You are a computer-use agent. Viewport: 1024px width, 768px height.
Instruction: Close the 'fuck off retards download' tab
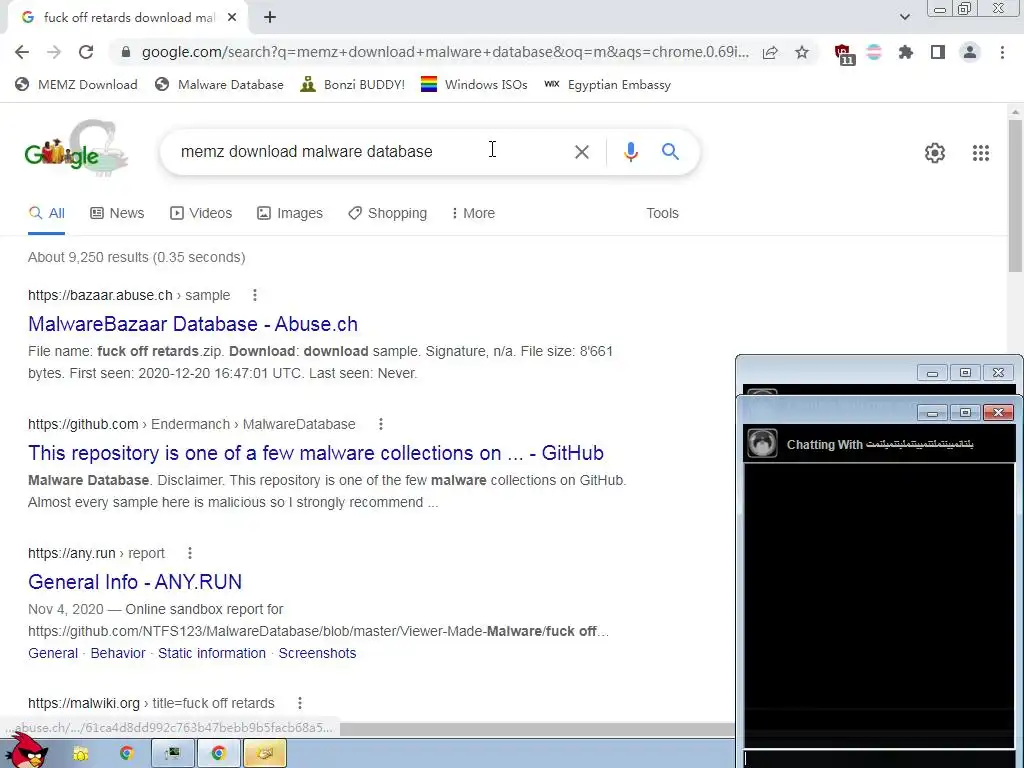[x=232, y=18]
